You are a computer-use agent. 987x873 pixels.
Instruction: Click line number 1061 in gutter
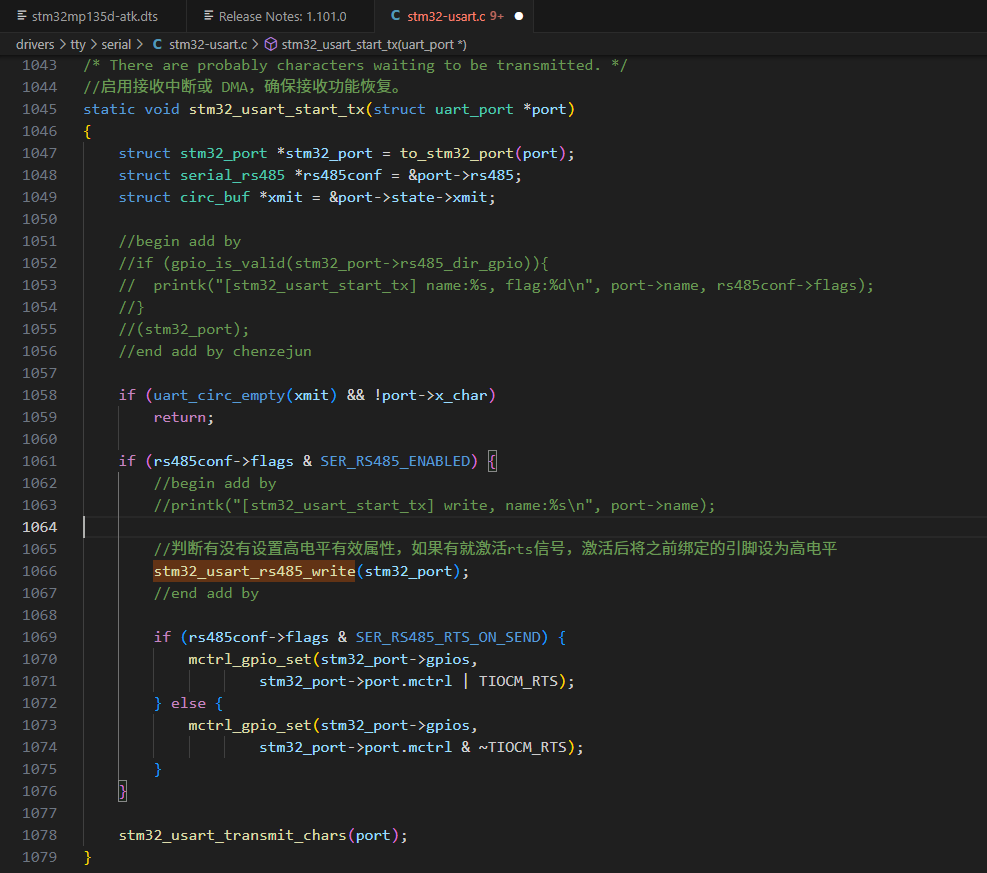click(x=39, y=461)
